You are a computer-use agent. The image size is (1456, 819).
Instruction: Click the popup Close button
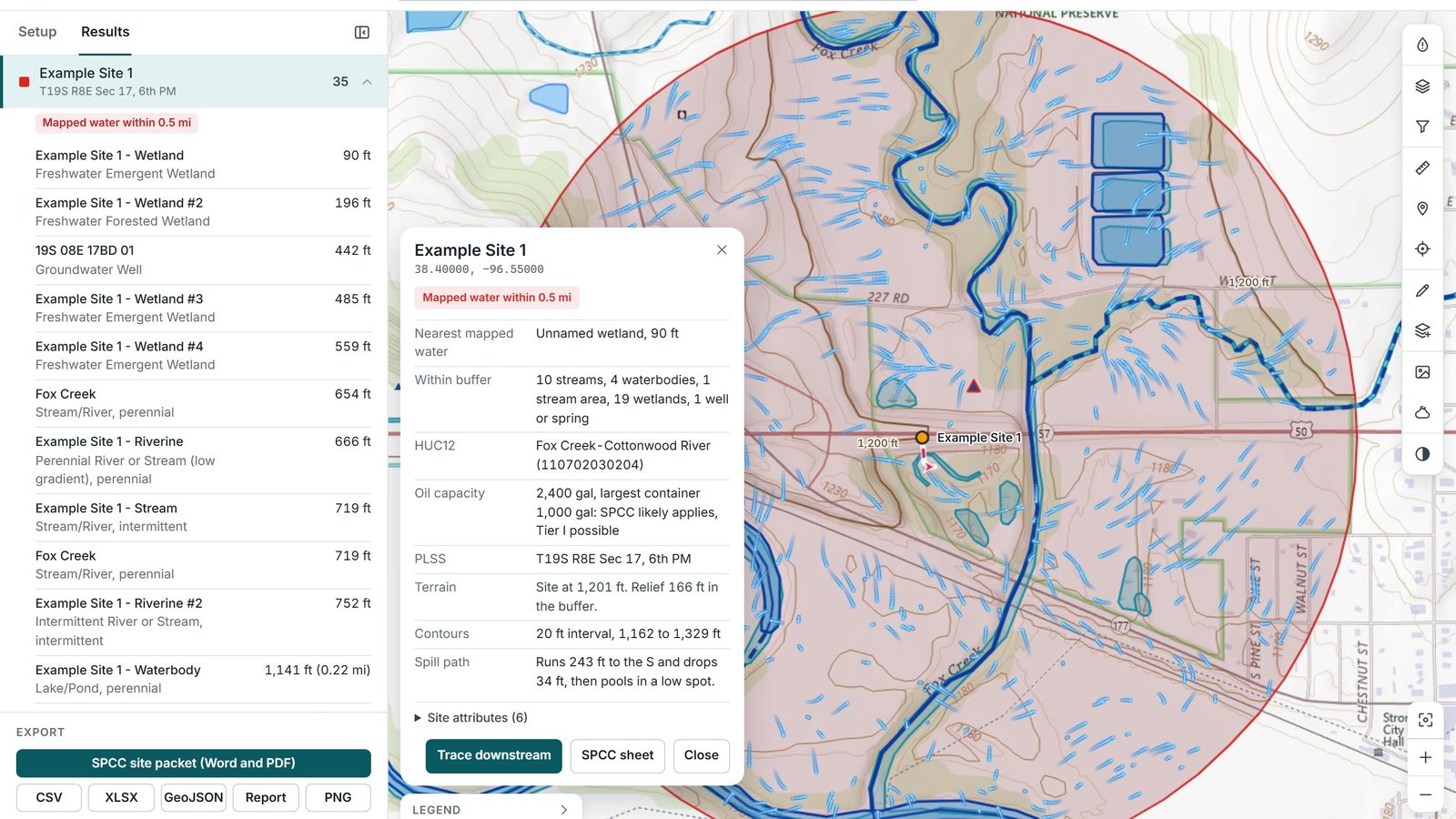(701, 755)
